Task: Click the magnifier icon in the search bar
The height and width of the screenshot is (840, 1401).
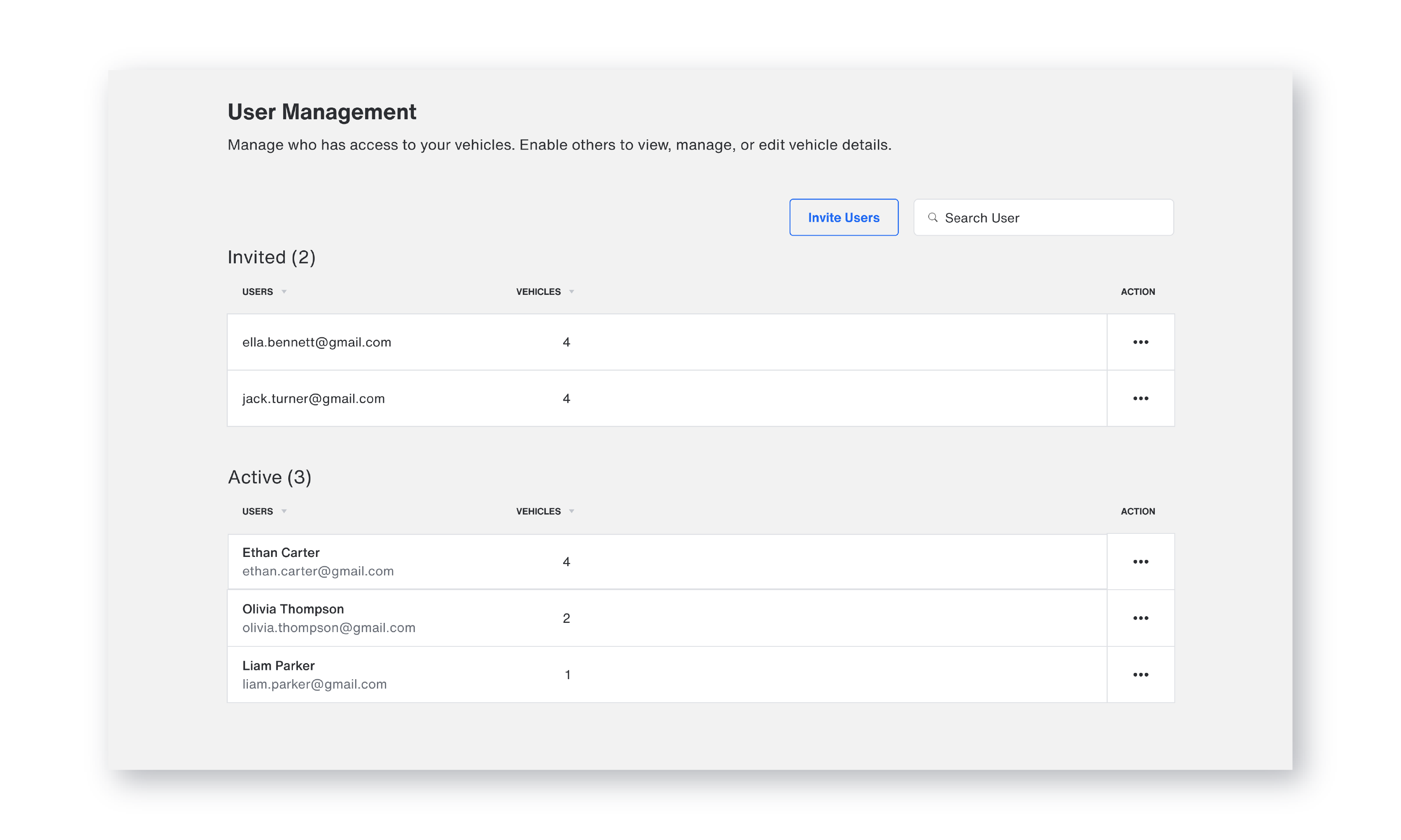Action: tap(933, 218)
